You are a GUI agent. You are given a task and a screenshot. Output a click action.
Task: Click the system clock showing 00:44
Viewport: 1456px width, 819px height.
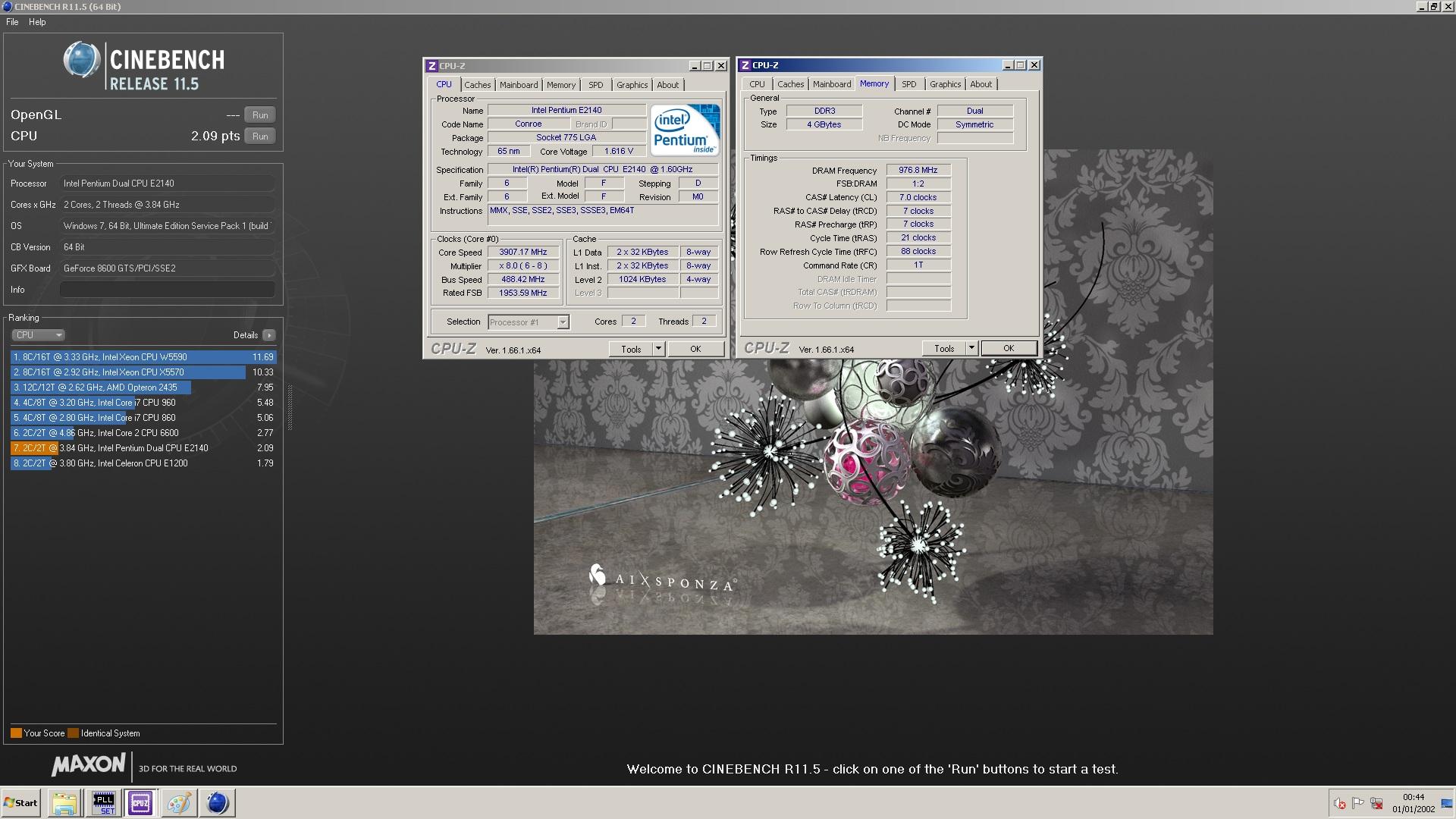tap(1414, 798)
